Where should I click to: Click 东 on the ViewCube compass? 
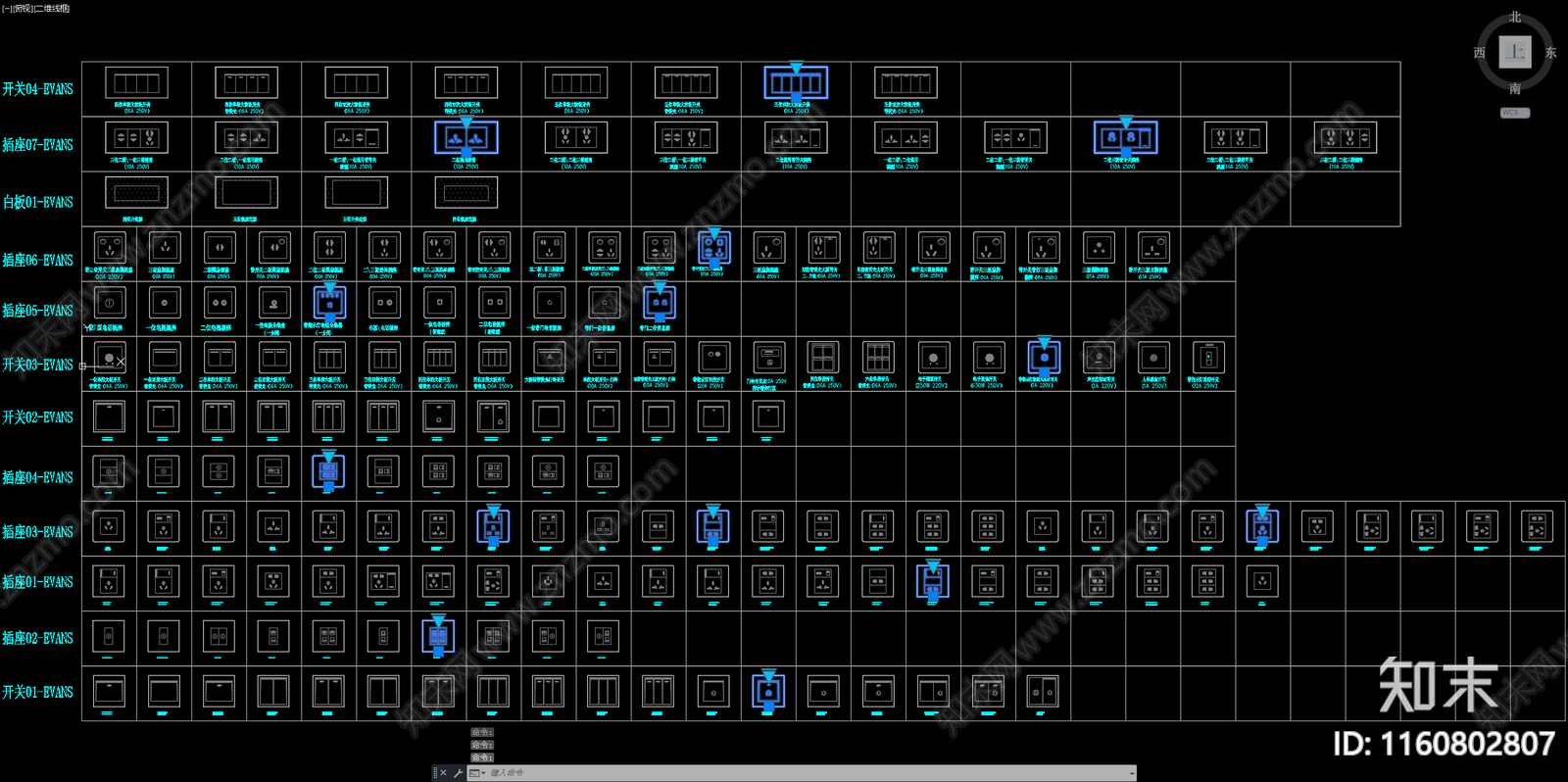tap(1550, 53)
